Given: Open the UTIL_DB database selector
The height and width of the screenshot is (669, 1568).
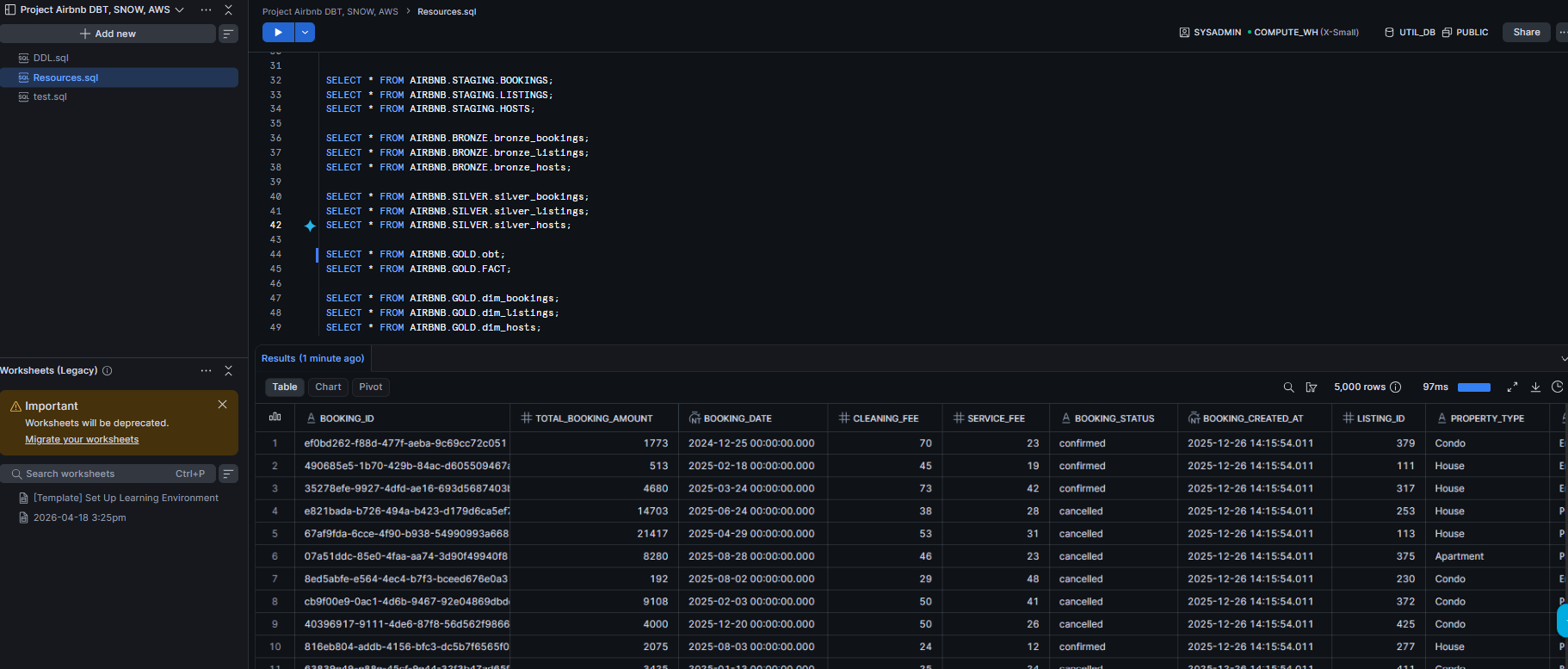Looking at the screenshot, I should [1410, 32].
